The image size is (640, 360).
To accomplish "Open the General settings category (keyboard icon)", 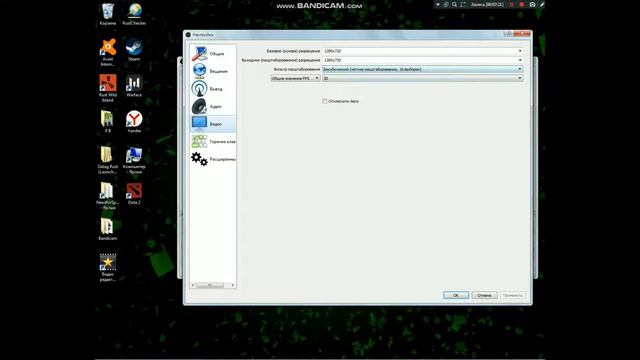I will pos(213,53).
